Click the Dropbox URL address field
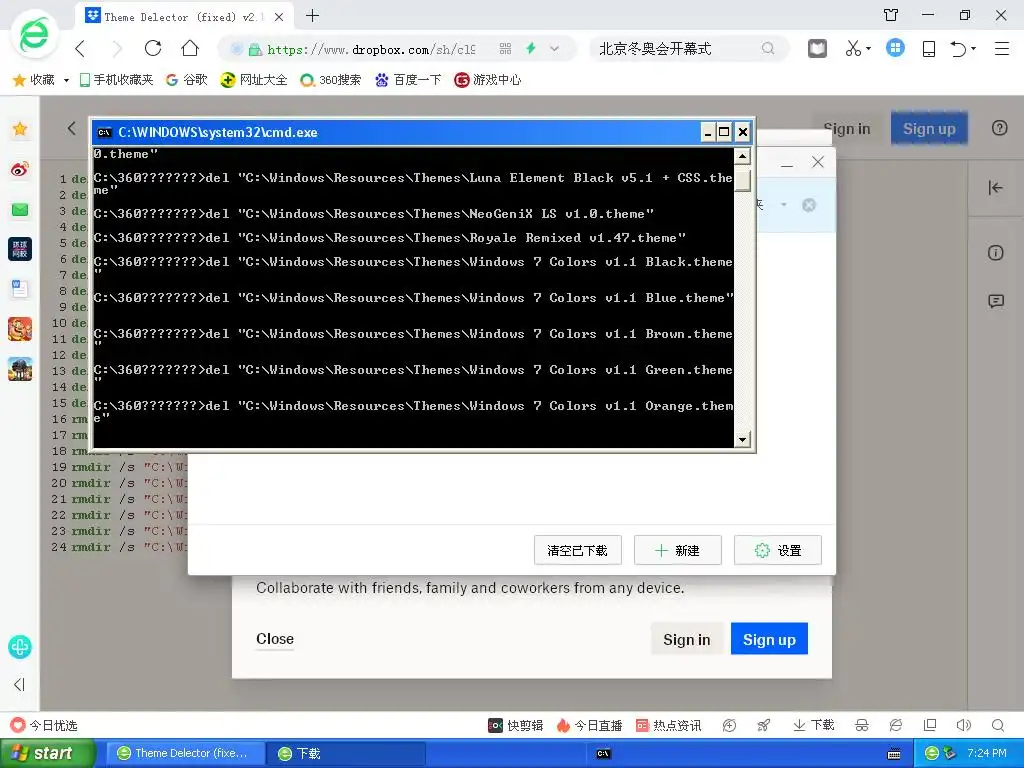1024x768 pixels. (371, 50)
